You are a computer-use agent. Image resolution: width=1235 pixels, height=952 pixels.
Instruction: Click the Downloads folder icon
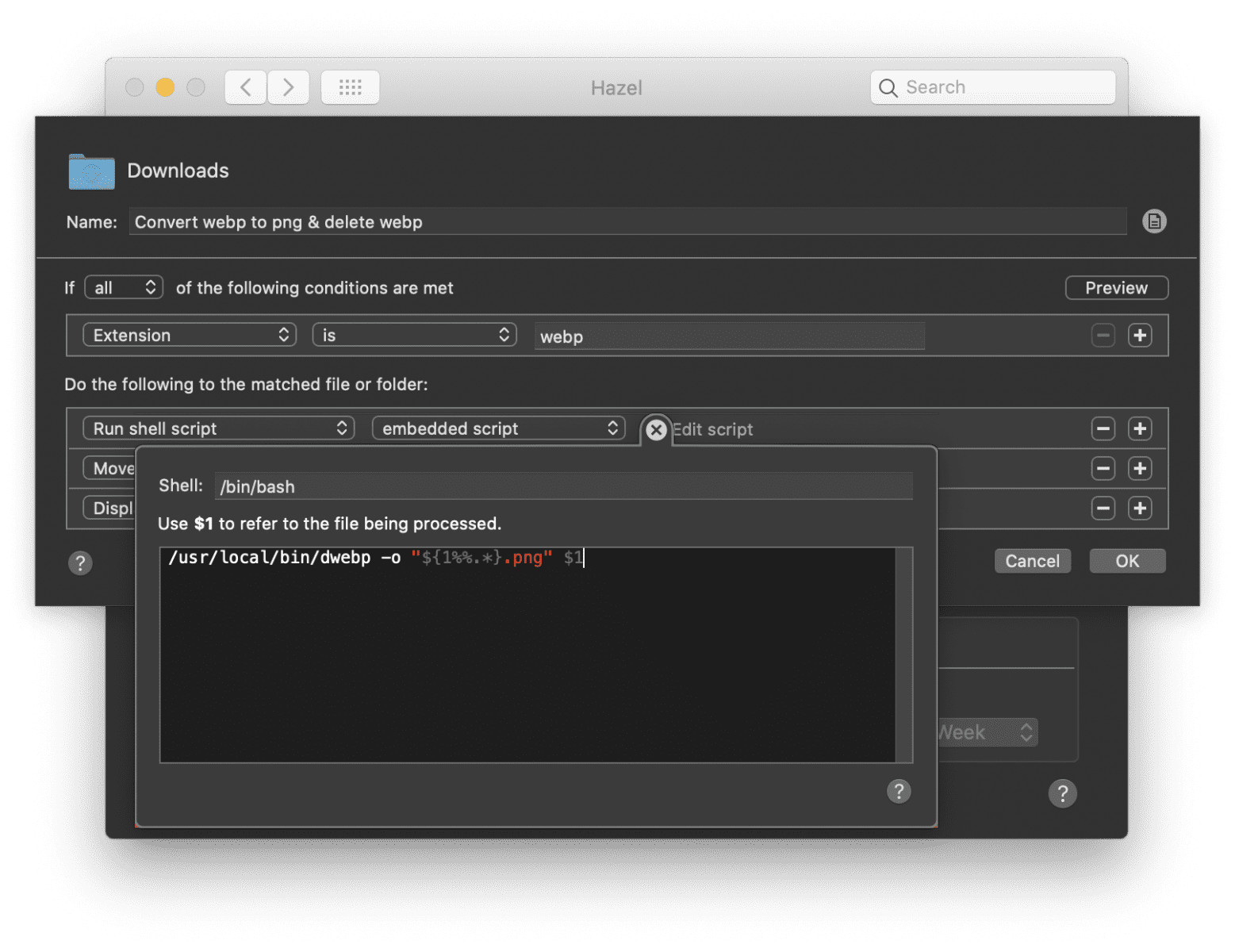click(91, 171)
